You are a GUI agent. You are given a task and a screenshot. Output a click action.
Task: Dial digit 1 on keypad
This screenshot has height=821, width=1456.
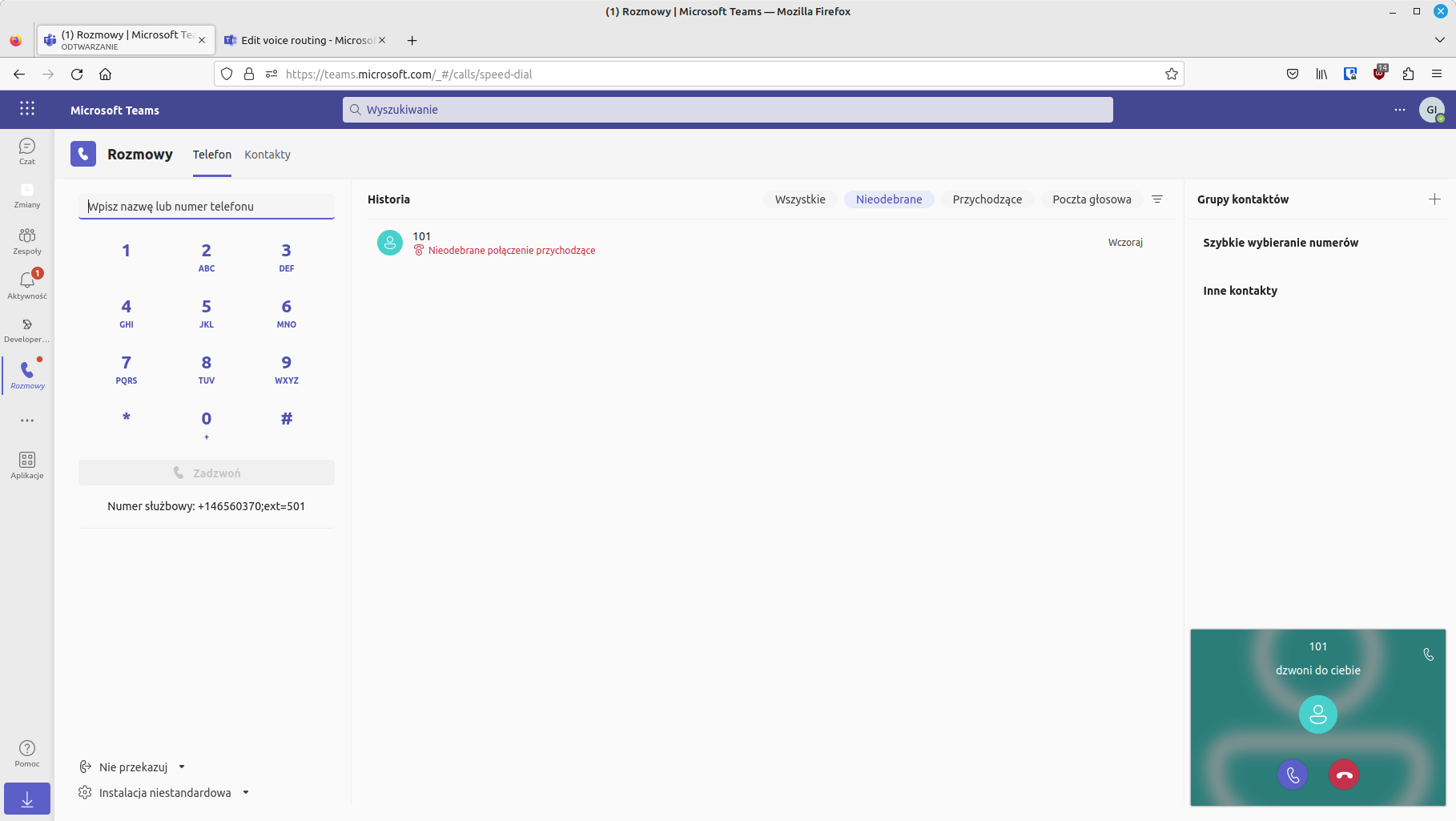126,251
